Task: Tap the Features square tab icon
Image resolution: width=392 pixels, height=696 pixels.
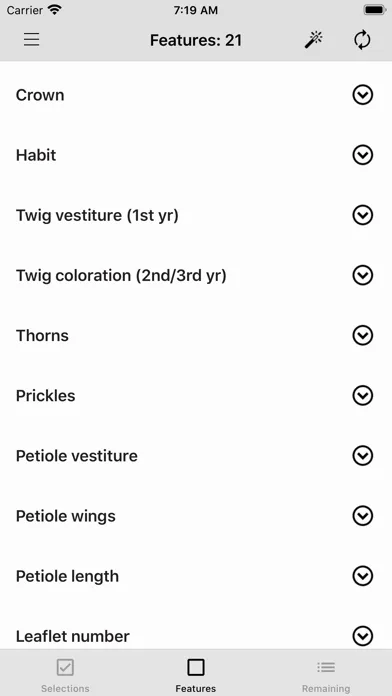Action: point(196,667)
